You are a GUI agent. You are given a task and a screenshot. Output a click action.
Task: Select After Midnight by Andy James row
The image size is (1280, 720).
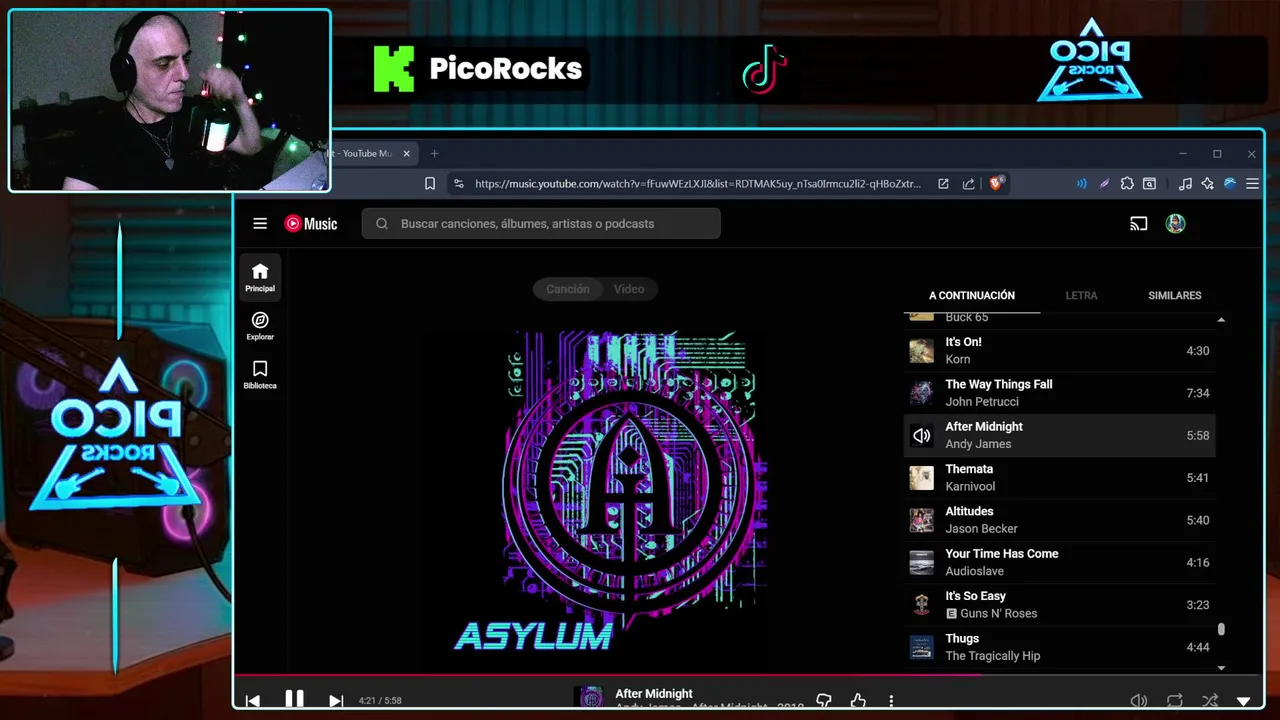[1059, 435]
